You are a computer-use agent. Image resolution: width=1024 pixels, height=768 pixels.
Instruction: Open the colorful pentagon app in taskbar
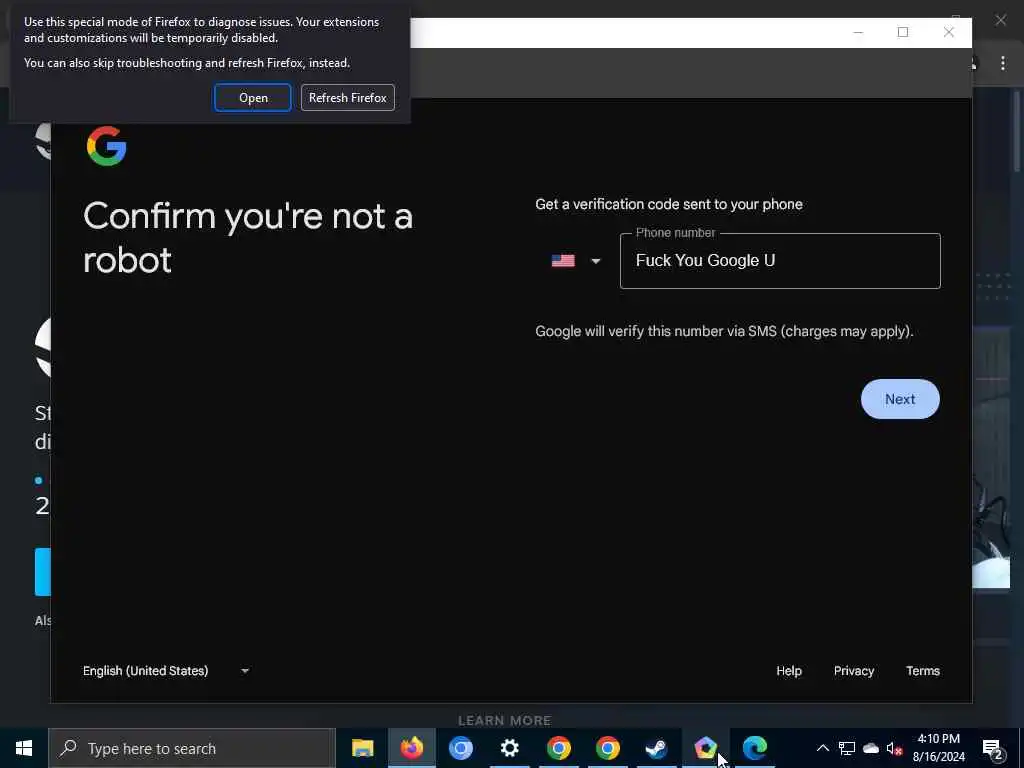point(705,748)
